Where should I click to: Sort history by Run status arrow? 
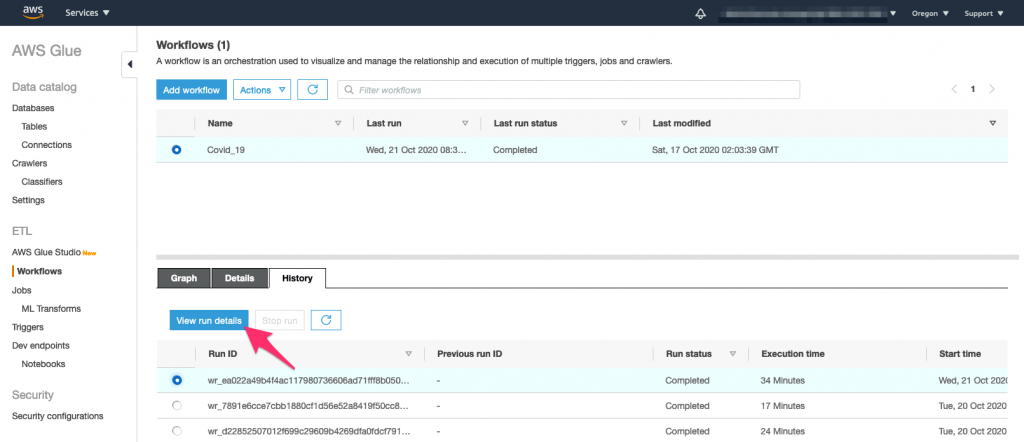click(732, 354)
